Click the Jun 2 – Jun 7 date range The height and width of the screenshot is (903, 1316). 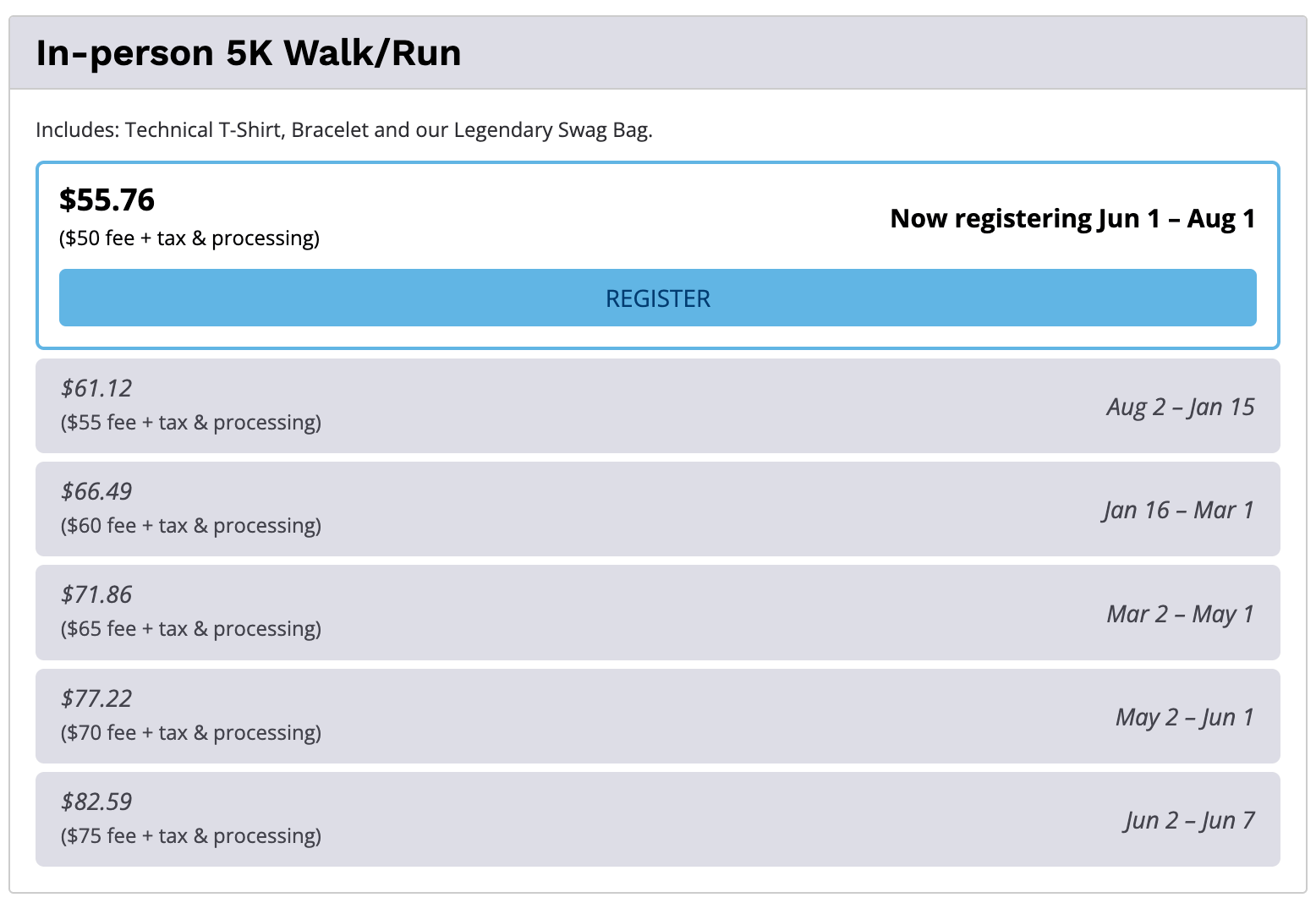click(1189, 820)
